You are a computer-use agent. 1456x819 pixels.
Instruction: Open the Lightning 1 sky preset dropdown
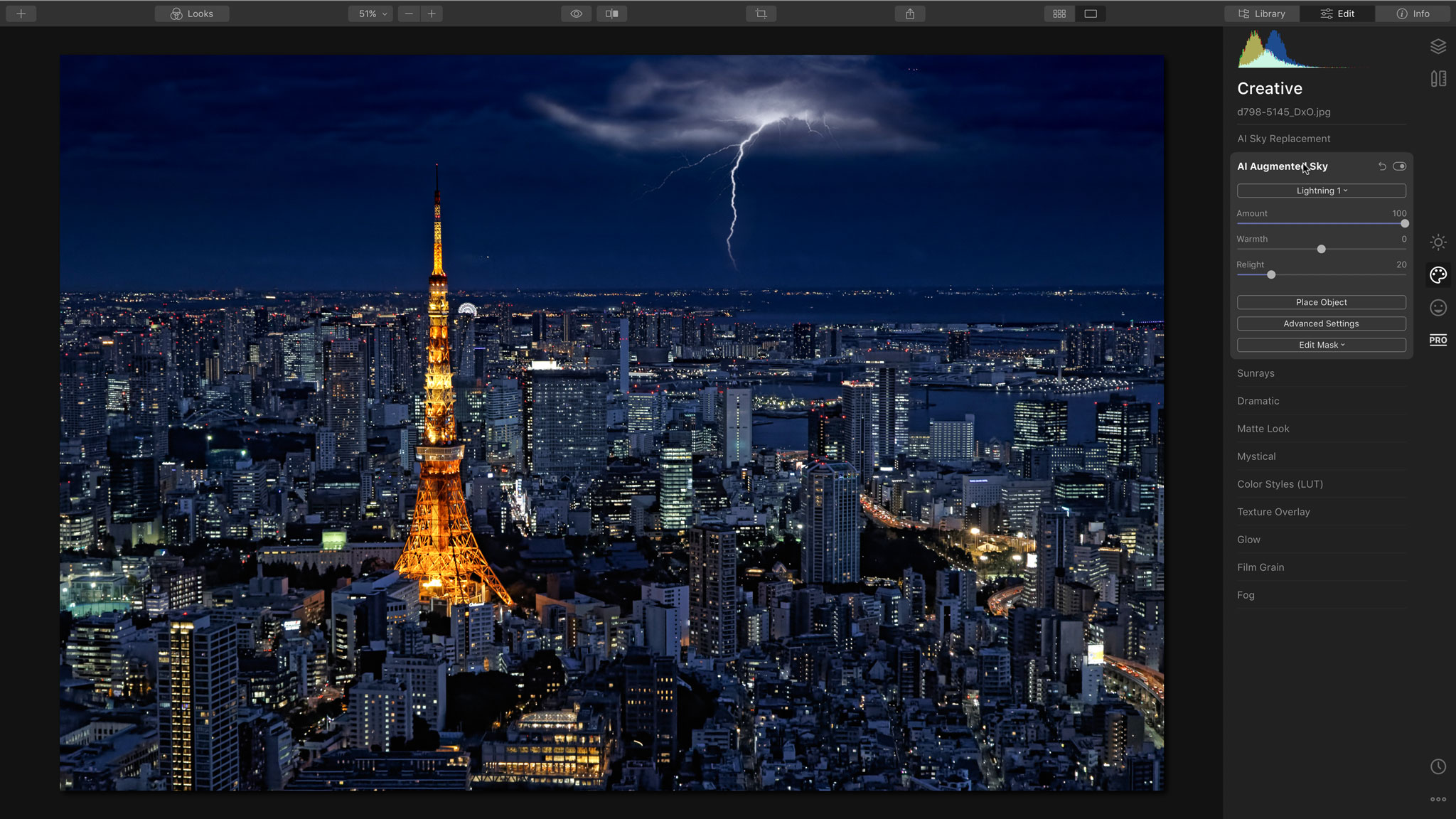tap(1320, 190)
